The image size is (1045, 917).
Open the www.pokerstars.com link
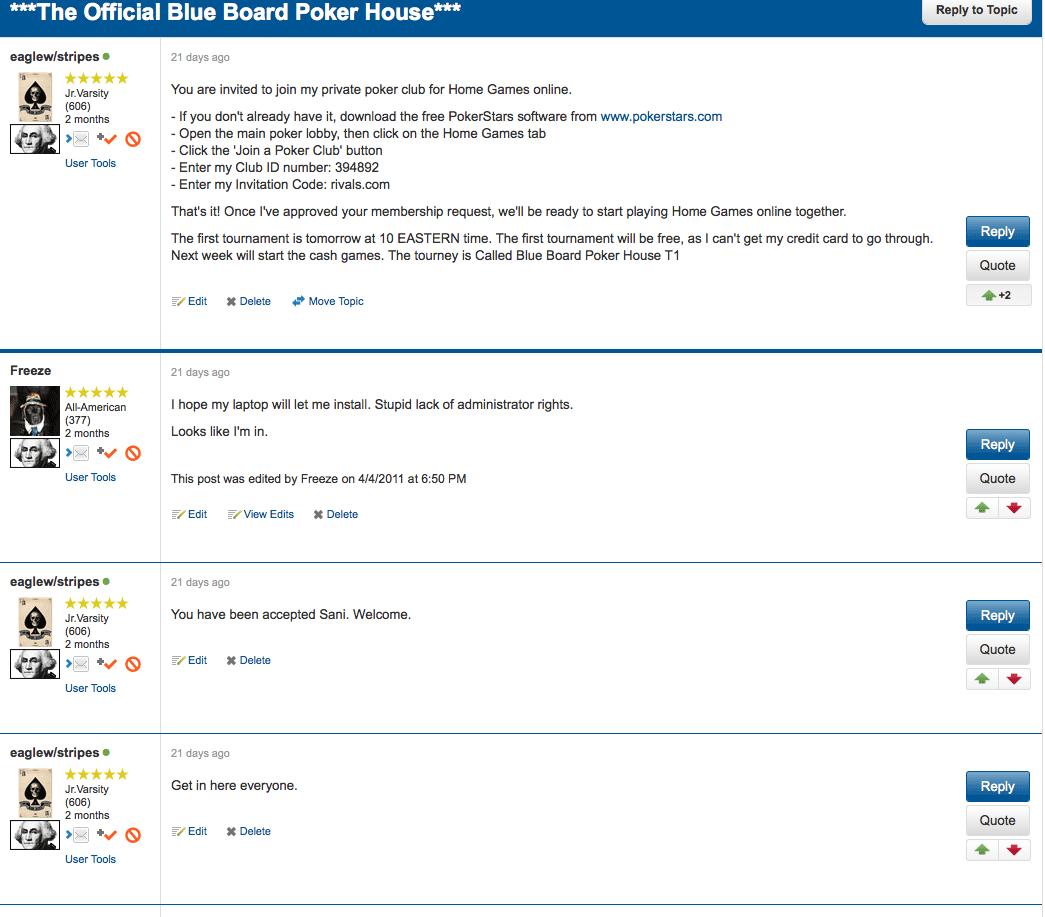(660, 116)
